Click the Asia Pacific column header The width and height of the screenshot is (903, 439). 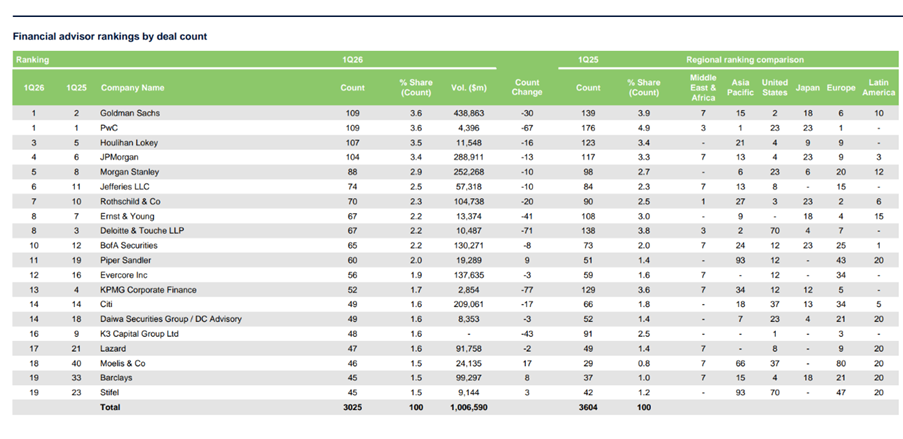742,88
